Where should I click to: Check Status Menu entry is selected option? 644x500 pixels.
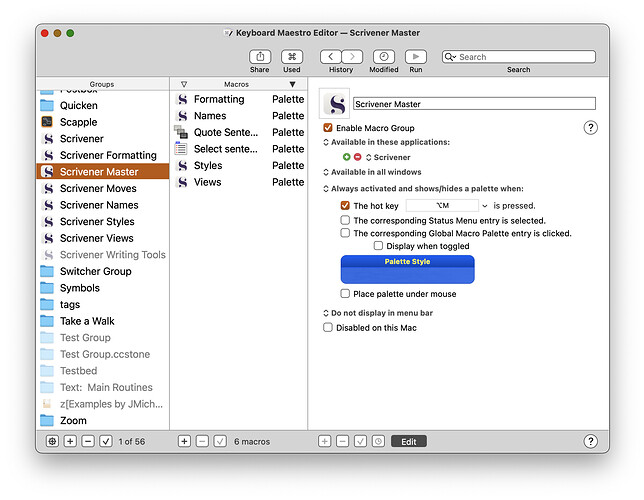tap(345, 220)
